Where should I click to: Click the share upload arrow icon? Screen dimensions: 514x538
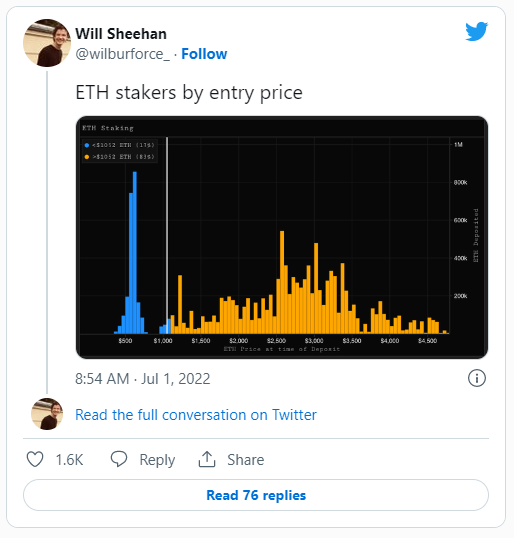click(207, 459)
